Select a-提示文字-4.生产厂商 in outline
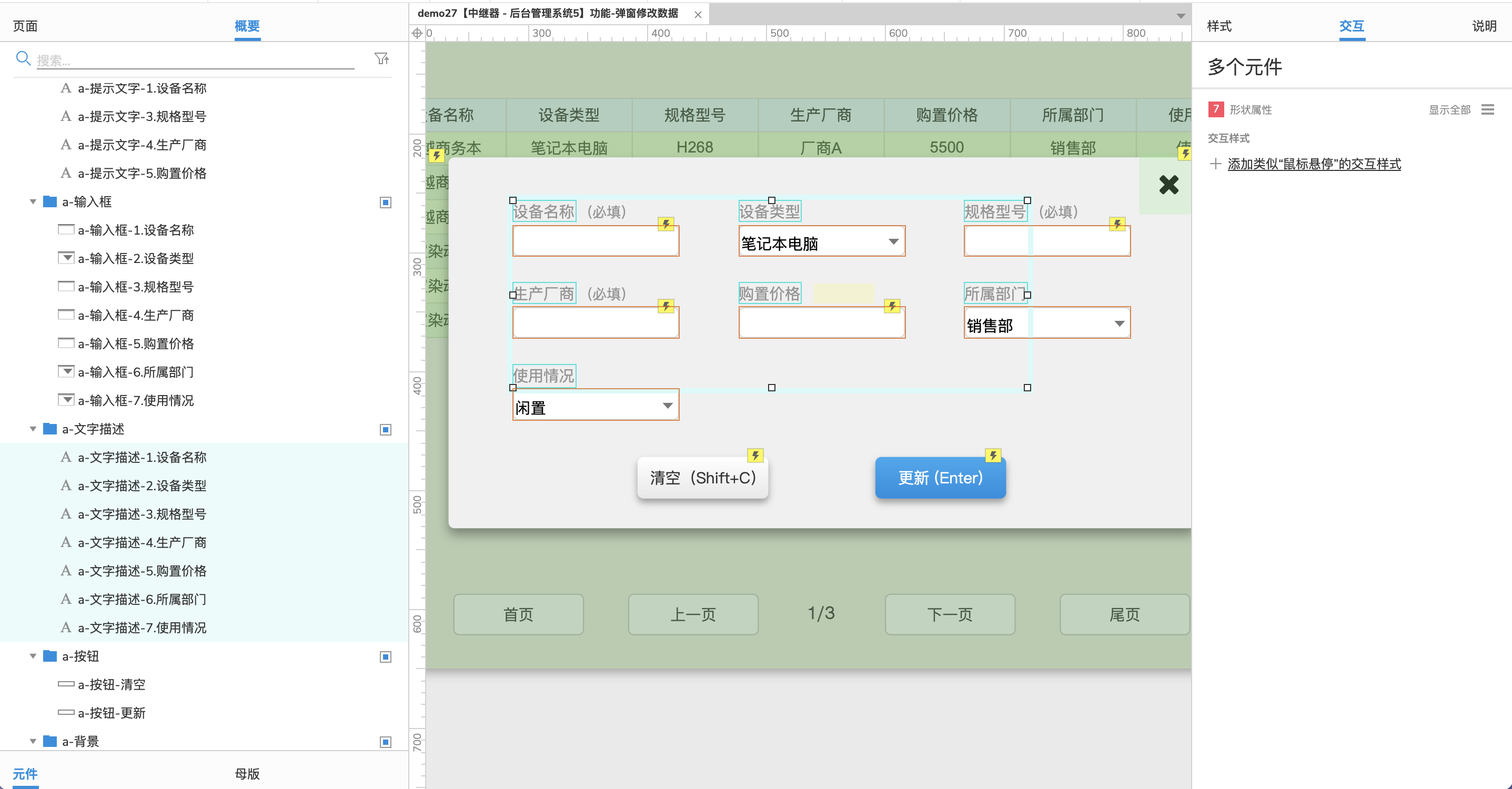 click(142, 145)
